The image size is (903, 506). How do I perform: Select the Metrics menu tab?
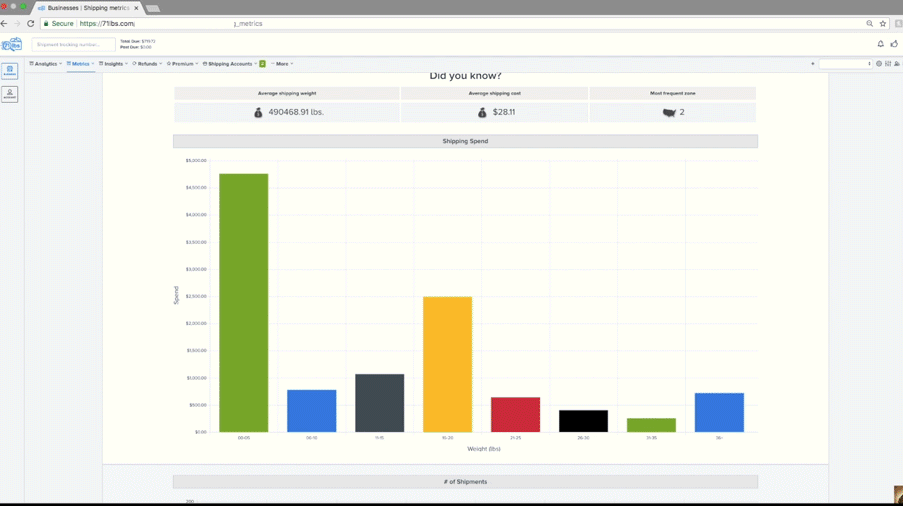pyautogui.click(x=80, y=64)
